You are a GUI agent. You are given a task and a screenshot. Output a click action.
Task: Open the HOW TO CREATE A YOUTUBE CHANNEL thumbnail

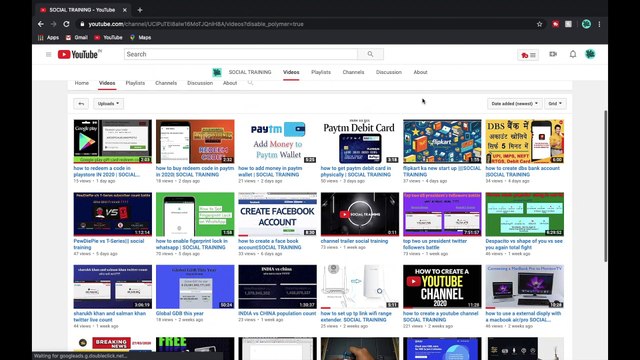(442, 287)
